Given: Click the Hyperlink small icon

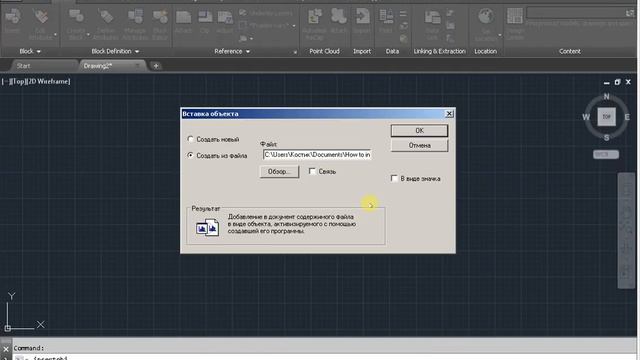Looking at the screenshot, I should point(403,39).
